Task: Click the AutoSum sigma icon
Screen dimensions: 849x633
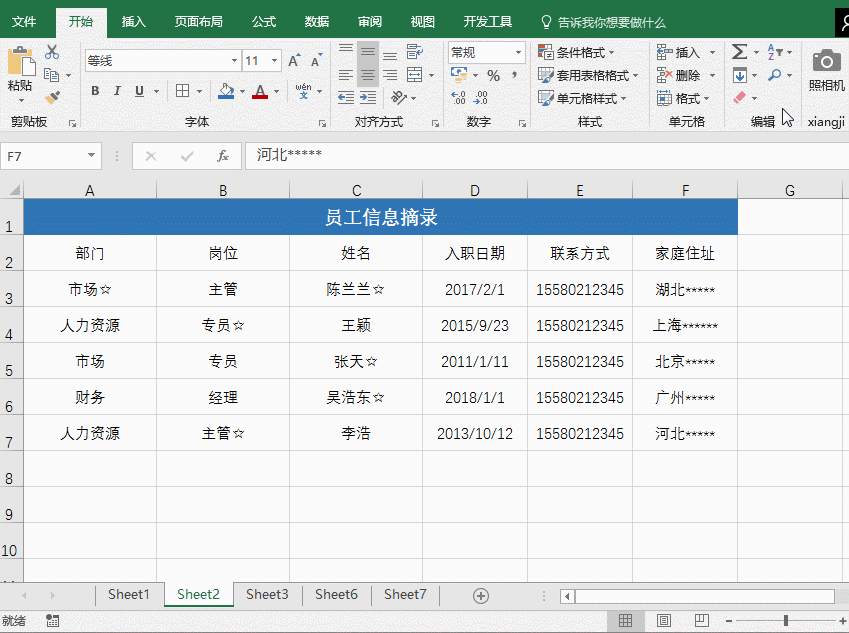Action: click(x=739, y=52)
